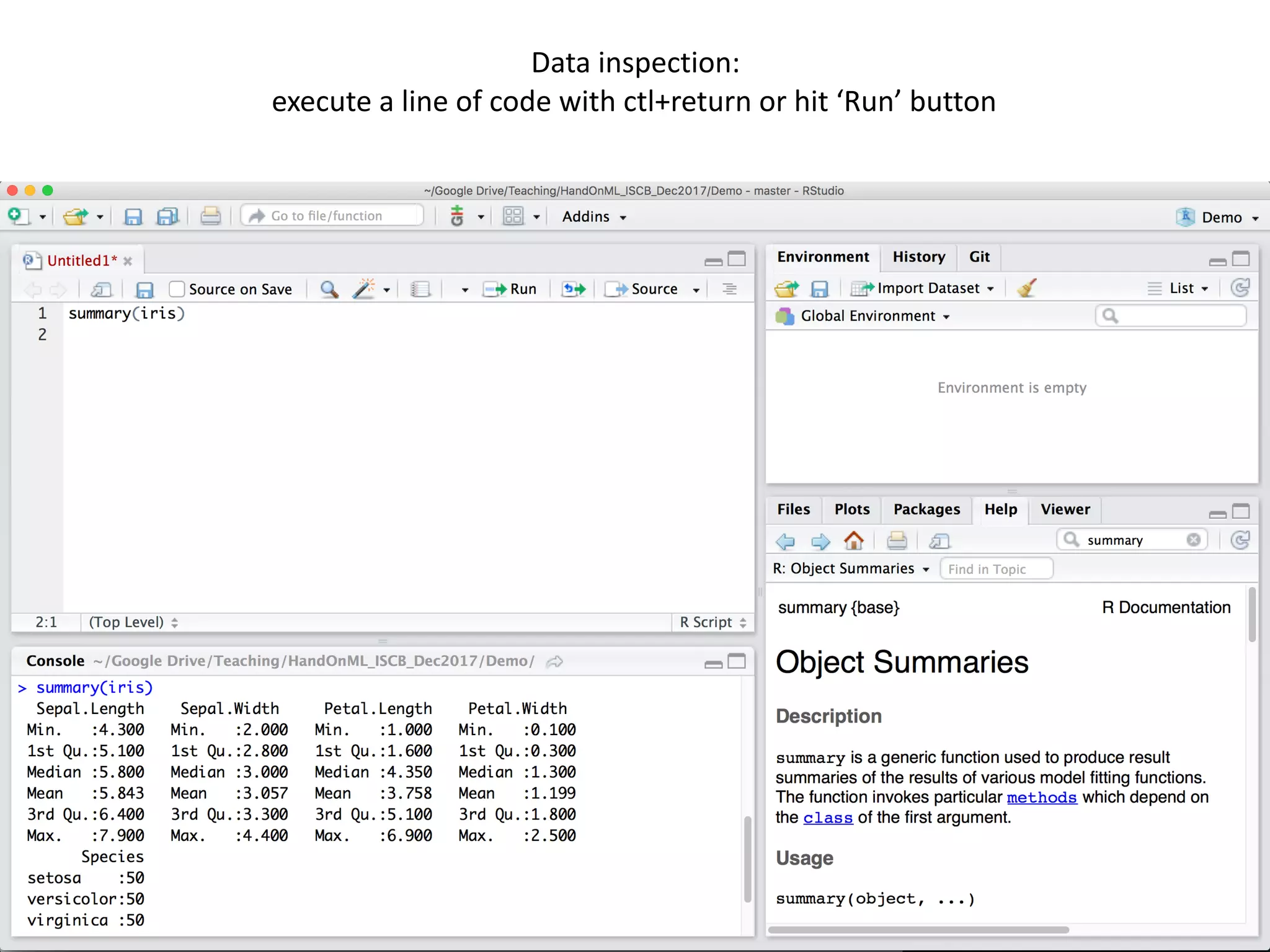
Task: Click the Source button
Action: [x=642, y=289]
